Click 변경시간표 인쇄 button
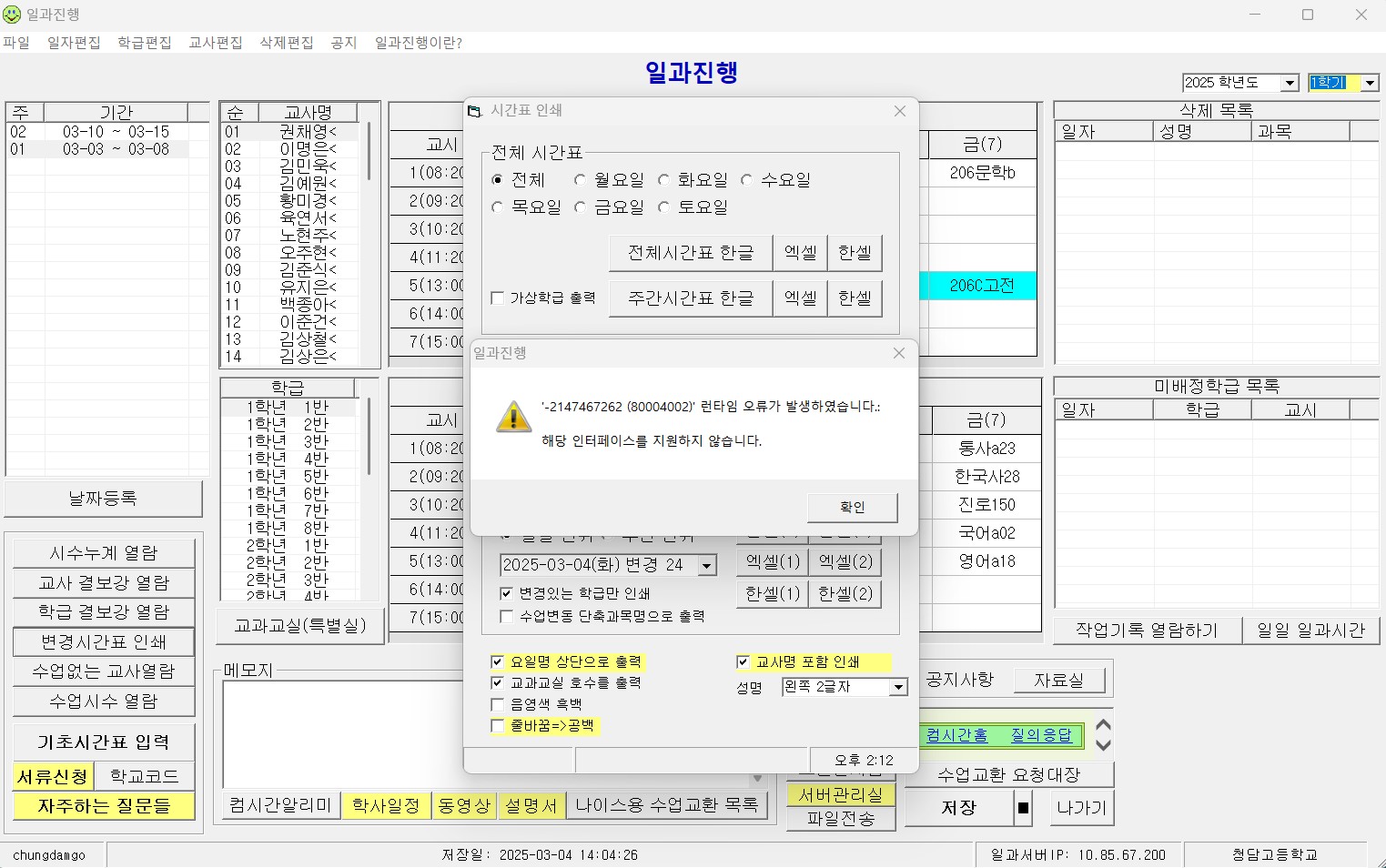This screenshot has height=868, width=1386. (104, 642)
